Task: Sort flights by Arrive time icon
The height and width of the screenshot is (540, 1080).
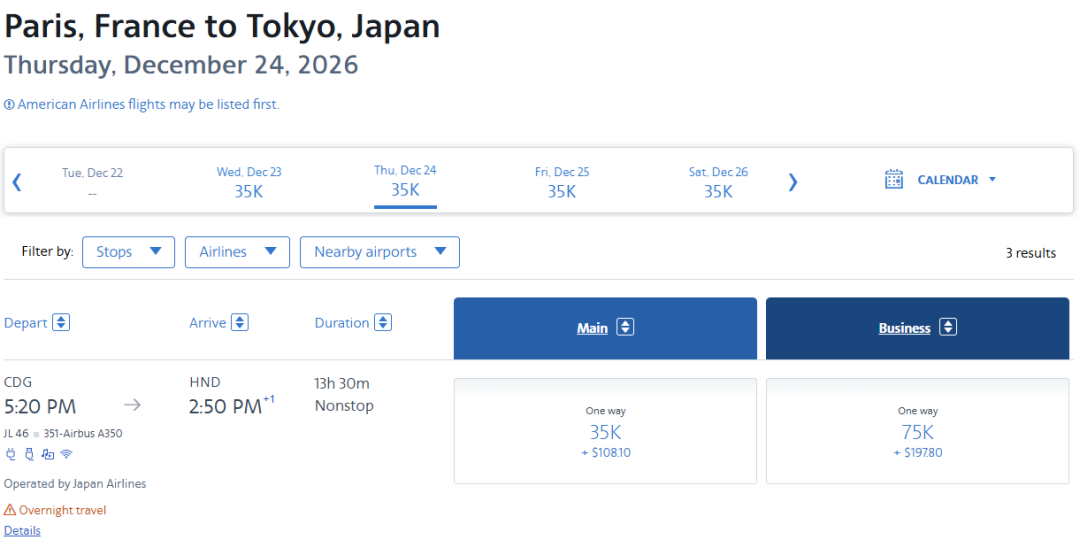Action: pos(240,322)
